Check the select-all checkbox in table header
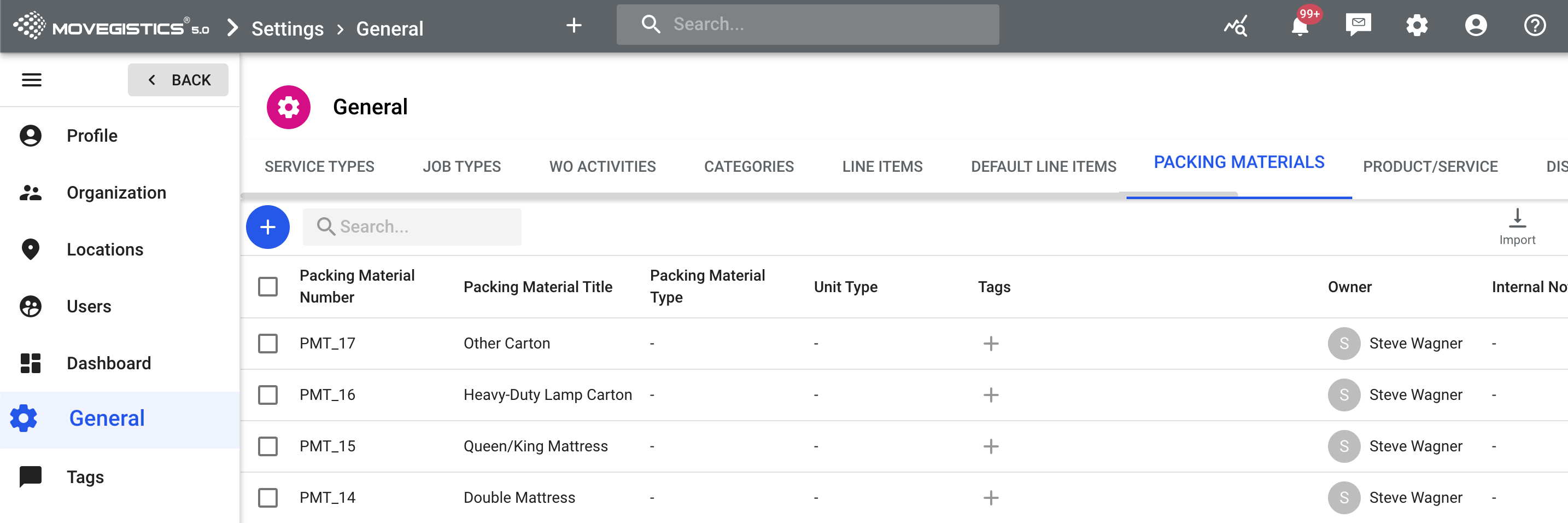Image resolution: width=1568 pixels, height=523 pixels. point(268,287)
